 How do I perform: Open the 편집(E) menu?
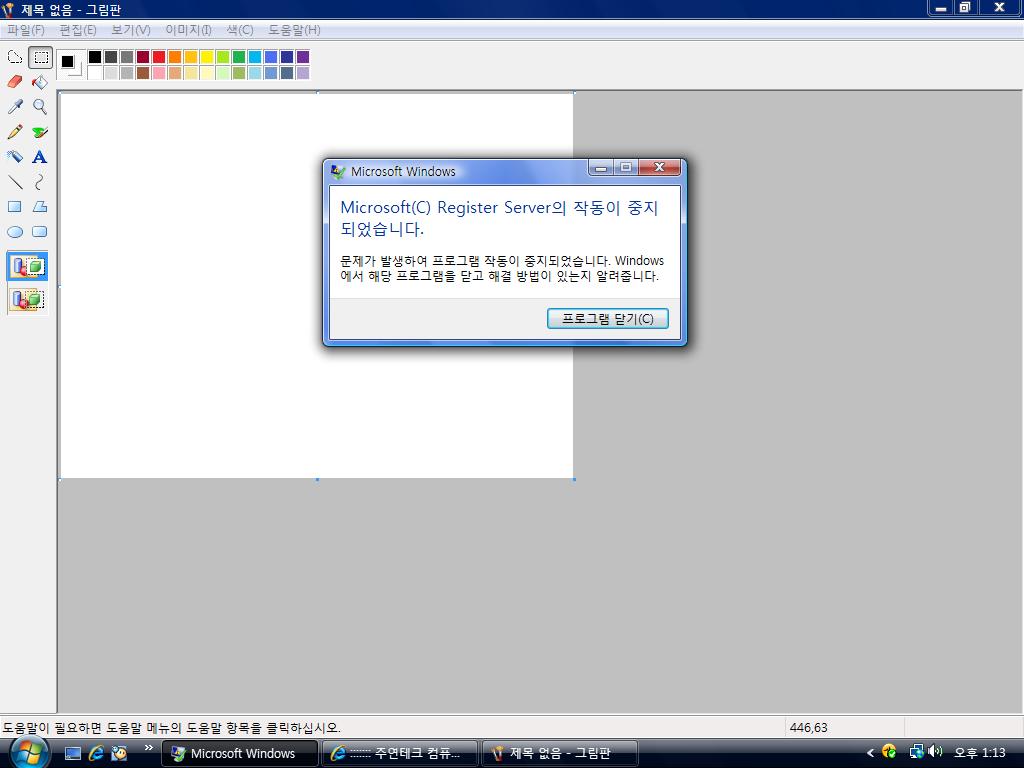[x=78, y=30]
